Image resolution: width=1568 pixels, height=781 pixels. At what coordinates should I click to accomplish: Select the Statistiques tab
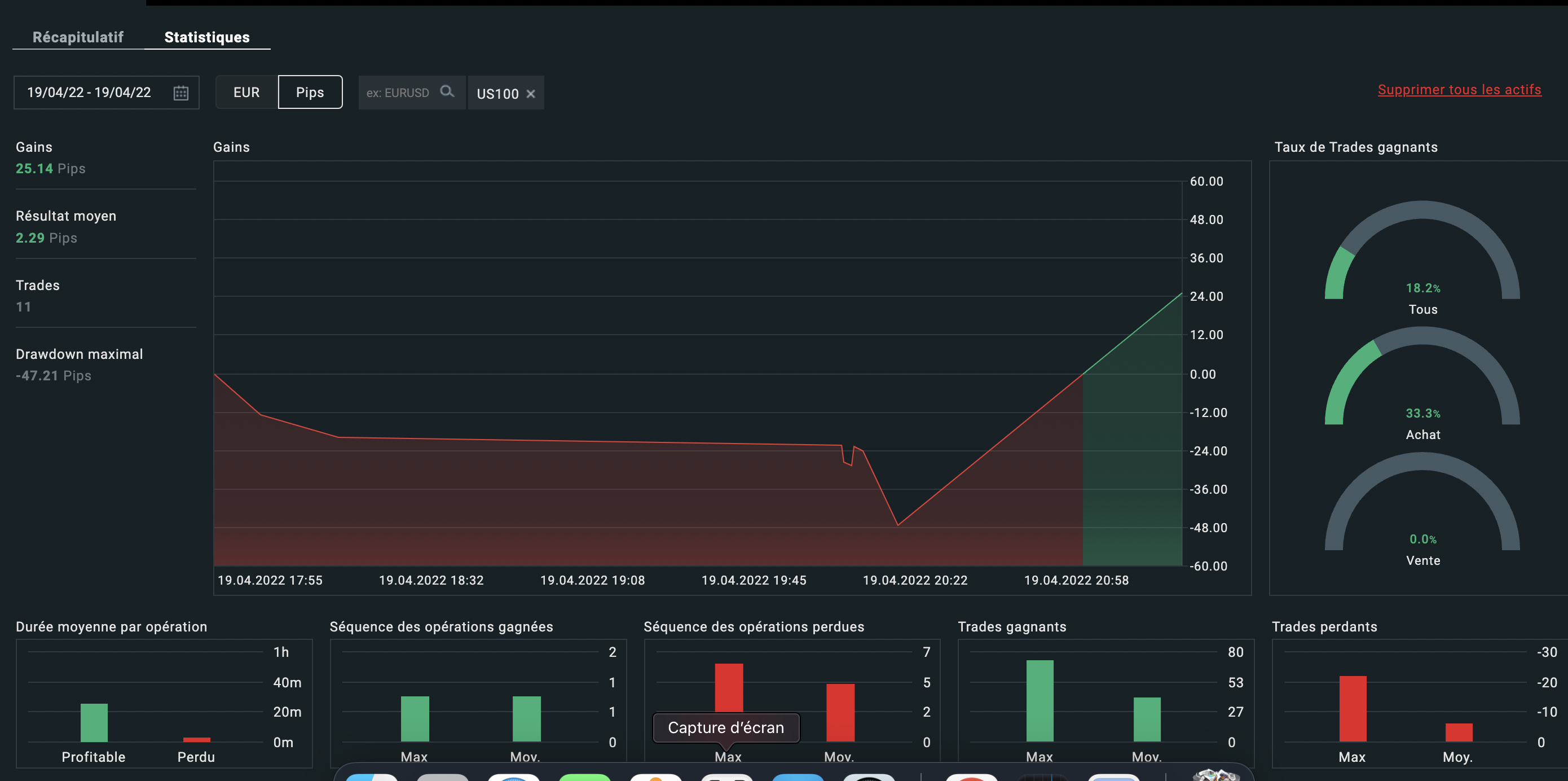(x=207, y=37)
